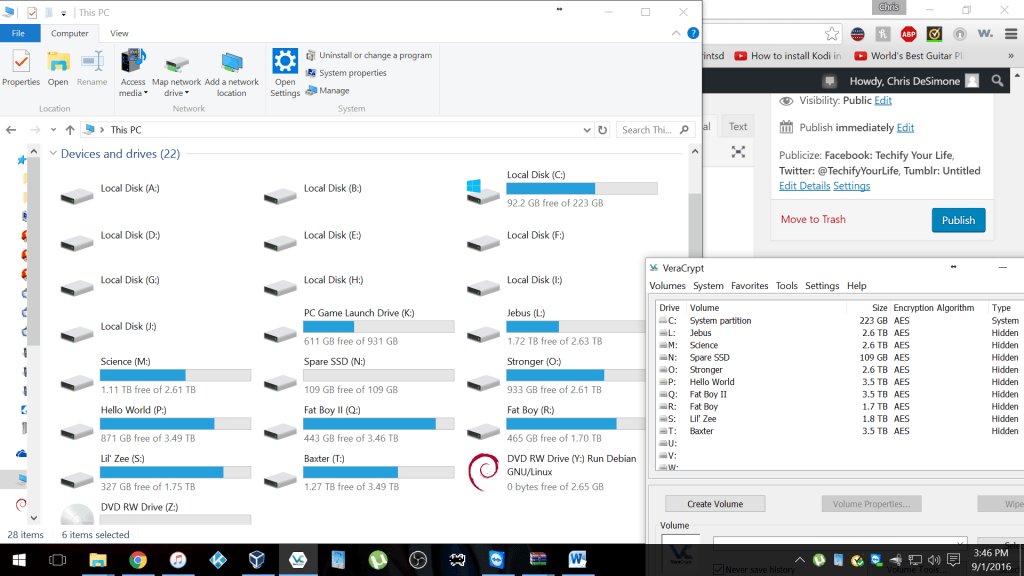
Task: Open Properties in the Computer ribbon
Action: click(x=21, y=68)
